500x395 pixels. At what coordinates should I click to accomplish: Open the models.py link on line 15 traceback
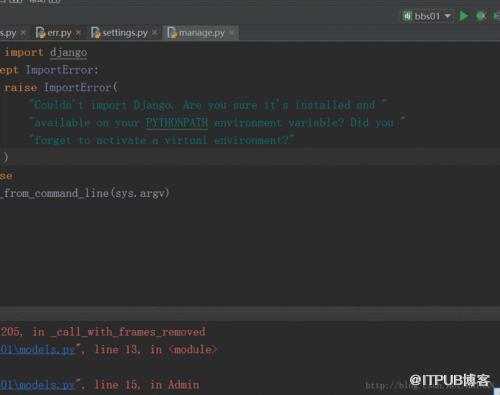click(38, 385)
